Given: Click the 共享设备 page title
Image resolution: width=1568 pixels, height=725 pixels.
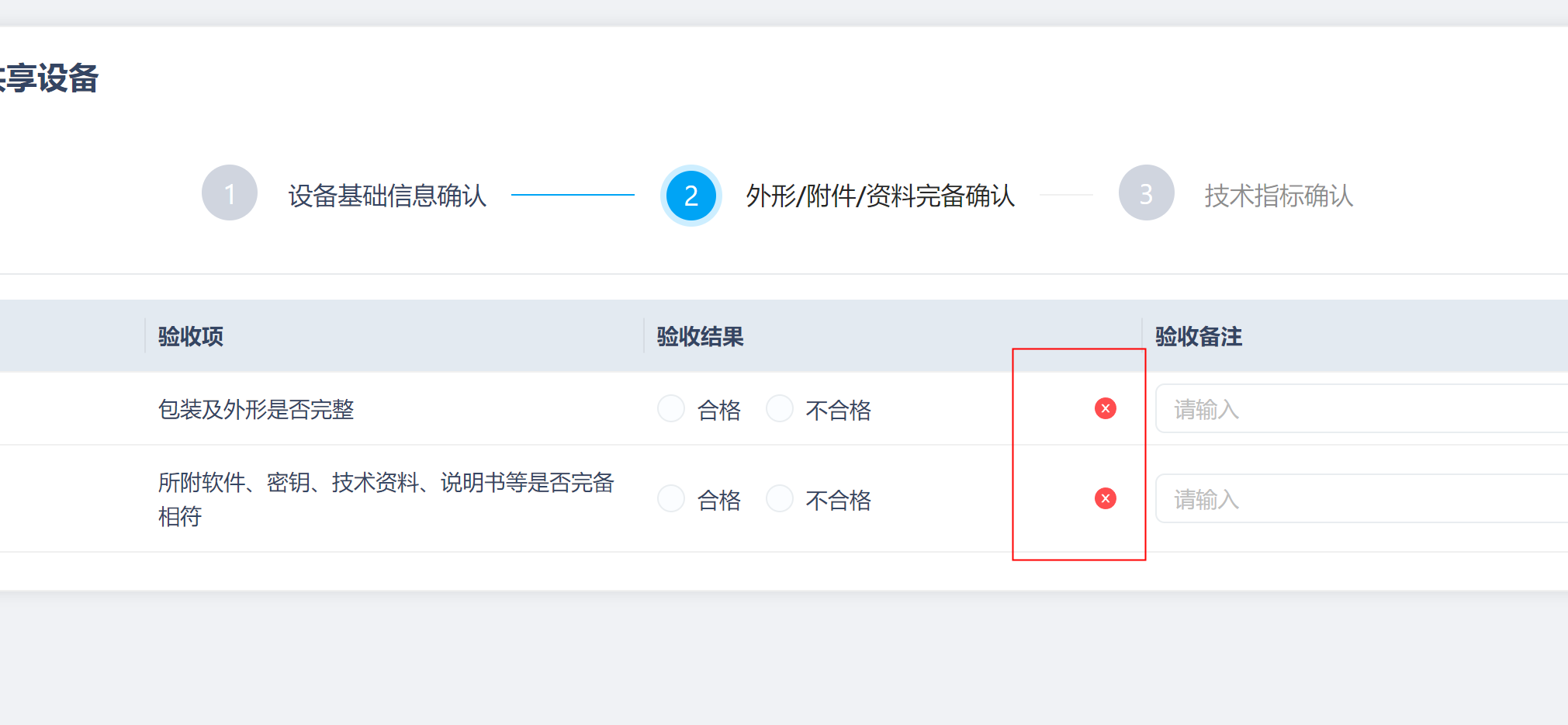Looking at the screenshot, I should [49, 78].
